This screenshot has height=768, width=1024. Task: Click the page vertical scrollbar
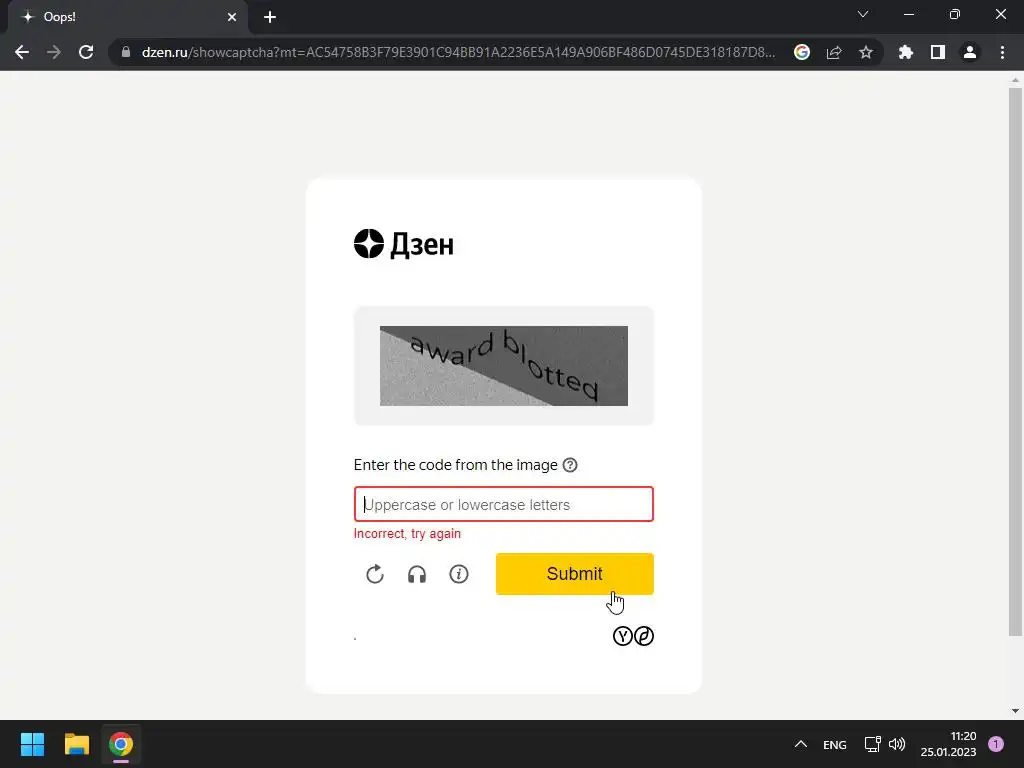coord(1015,361)
